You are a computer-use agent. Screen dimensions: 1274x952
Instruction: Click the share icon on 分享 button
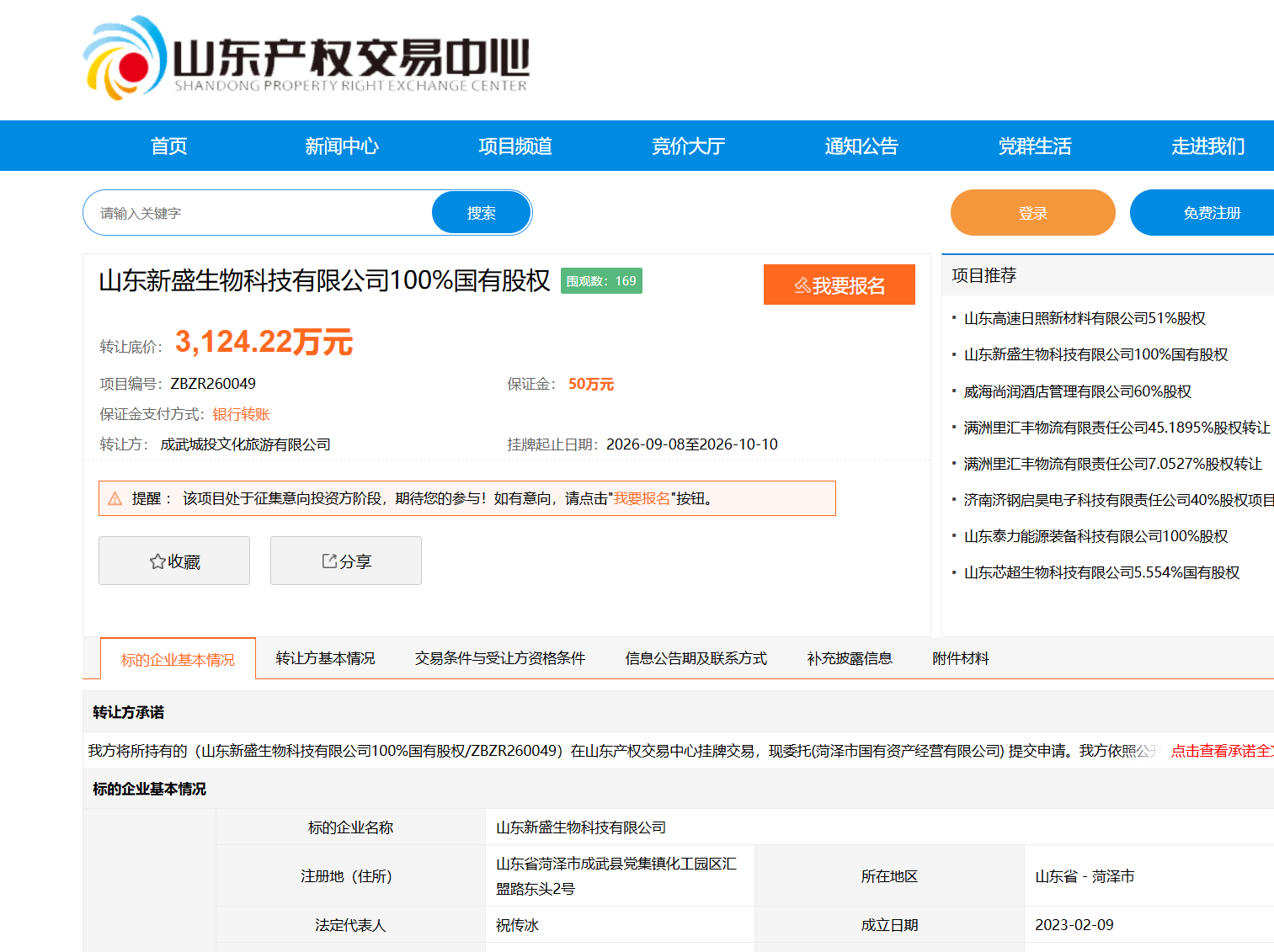click(330, 561)
